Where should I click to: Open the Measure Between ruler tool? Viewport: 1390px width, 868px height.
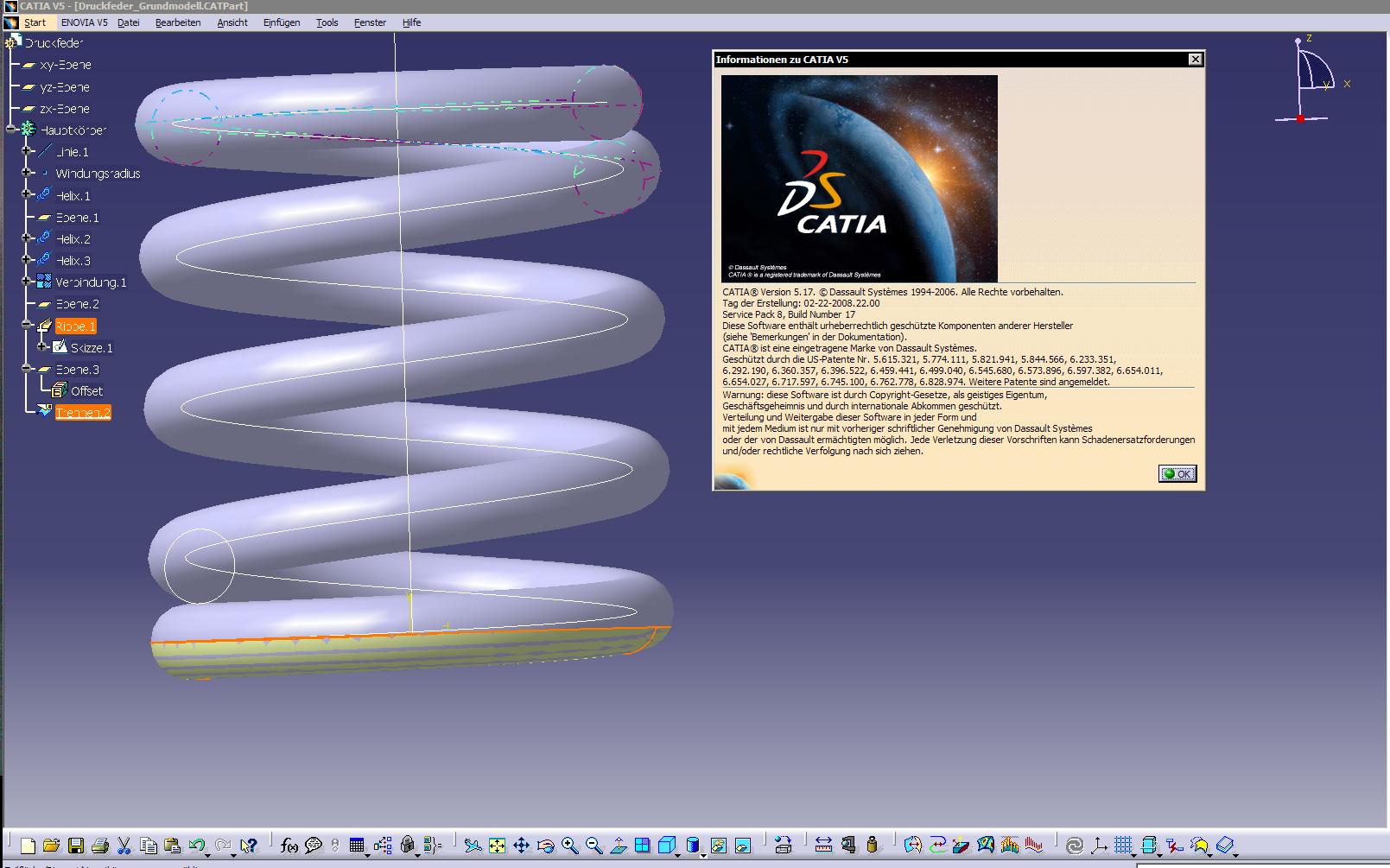pos(823,846)
